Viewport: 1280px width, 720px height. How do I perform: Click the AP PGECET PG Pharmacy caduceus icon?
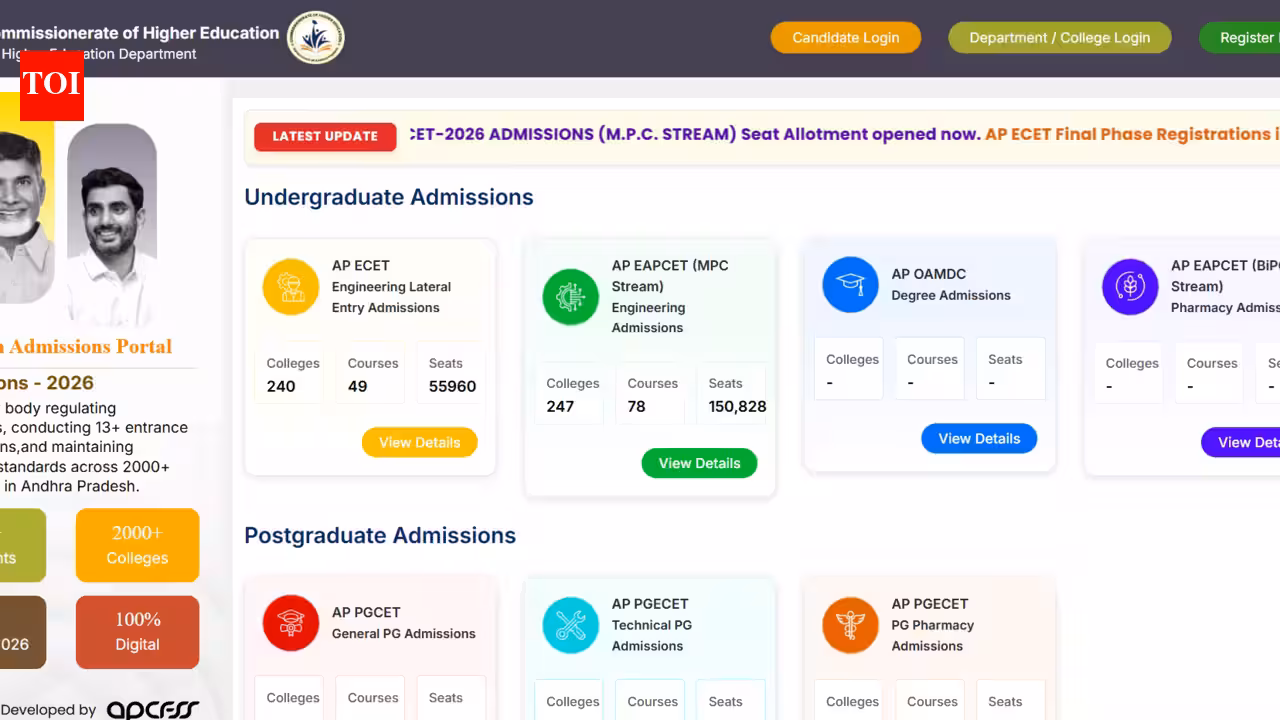[851, 625]
